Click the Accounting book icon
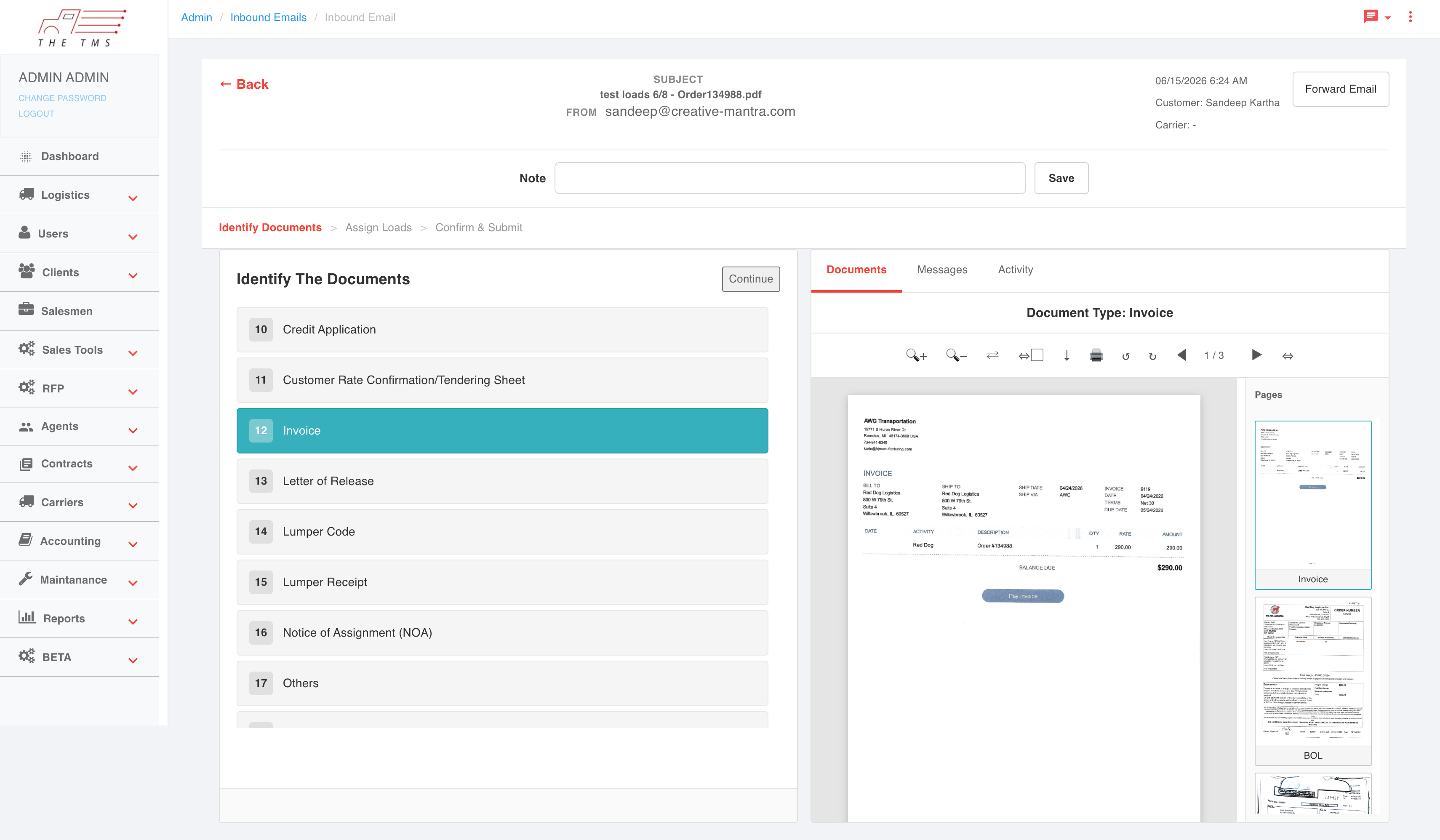 point(26,540)
